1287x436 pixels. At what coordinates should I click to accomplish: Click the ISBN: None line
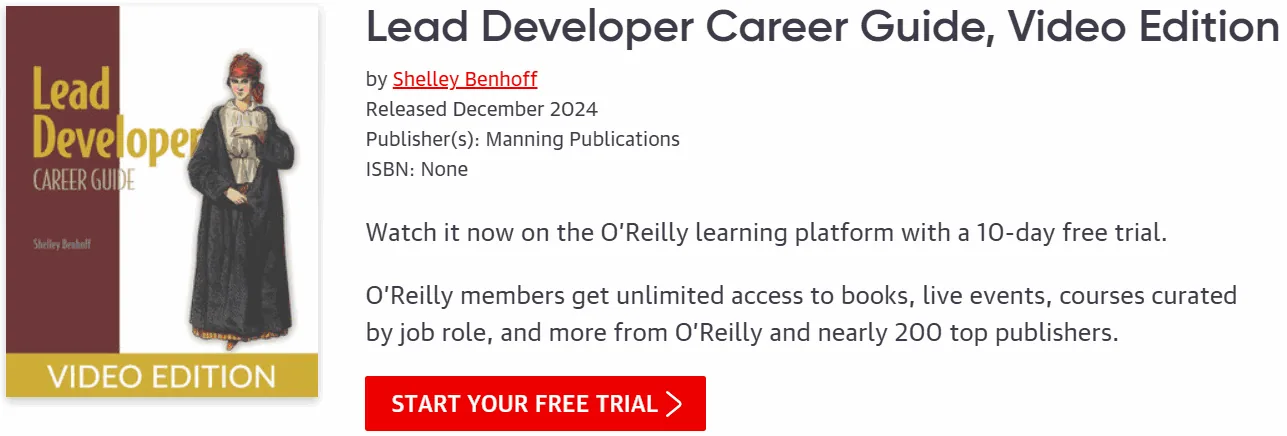417,169
